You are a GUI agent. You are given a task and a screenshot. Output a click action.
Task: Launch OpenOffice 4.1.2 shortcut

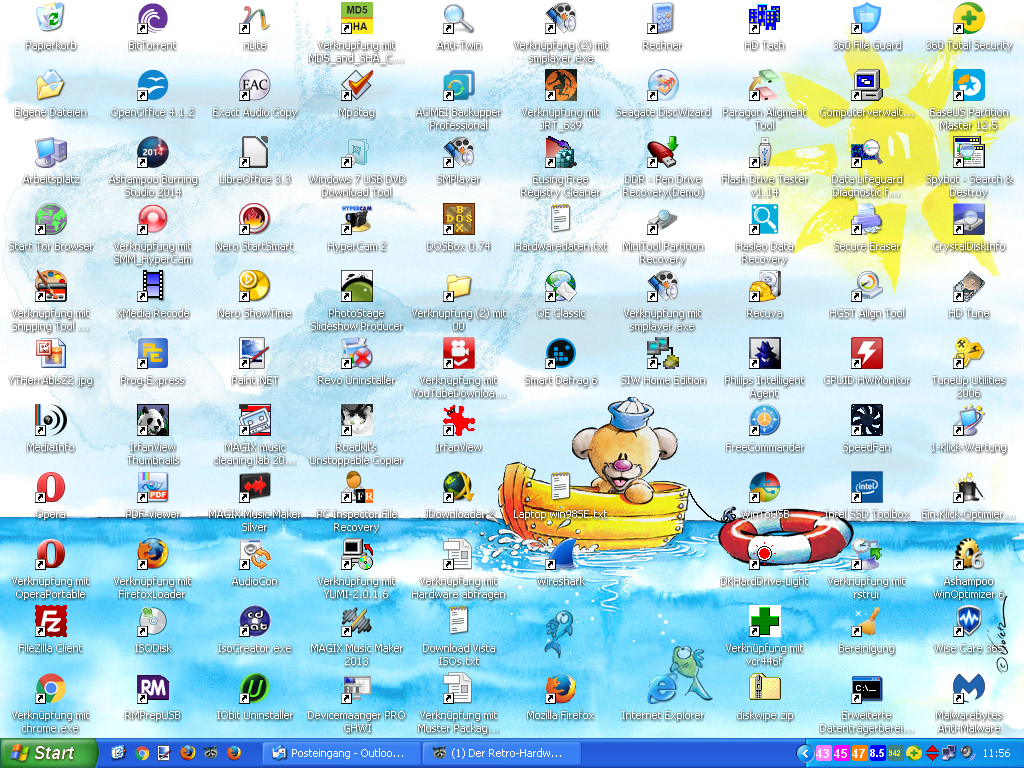pos(153,86)
